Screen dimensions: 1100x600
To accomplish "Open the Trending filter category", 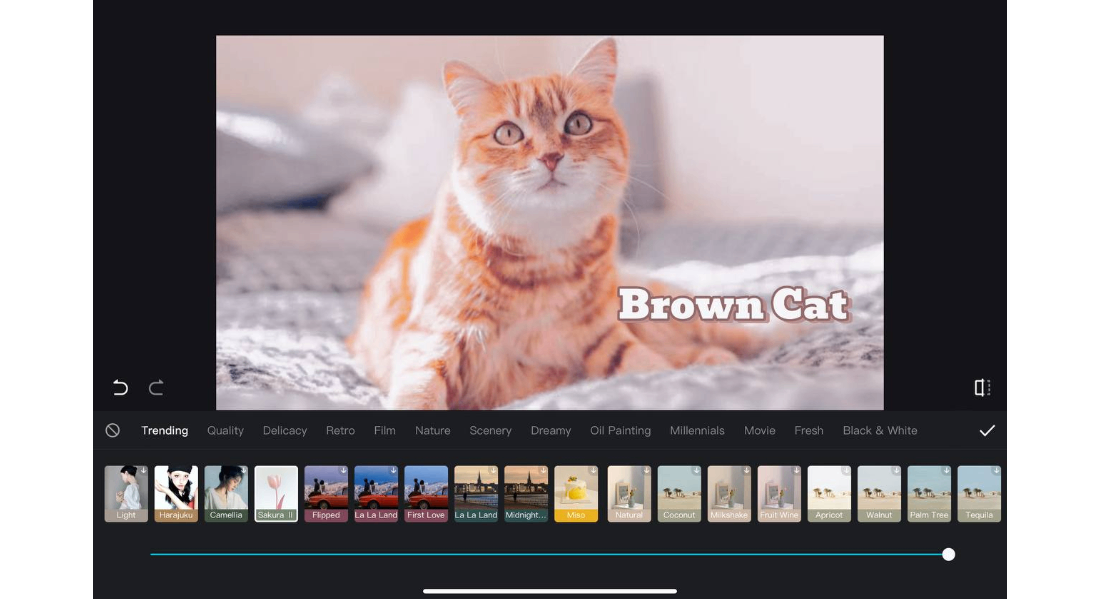I will pyautogui.click(x=165, y=430).
